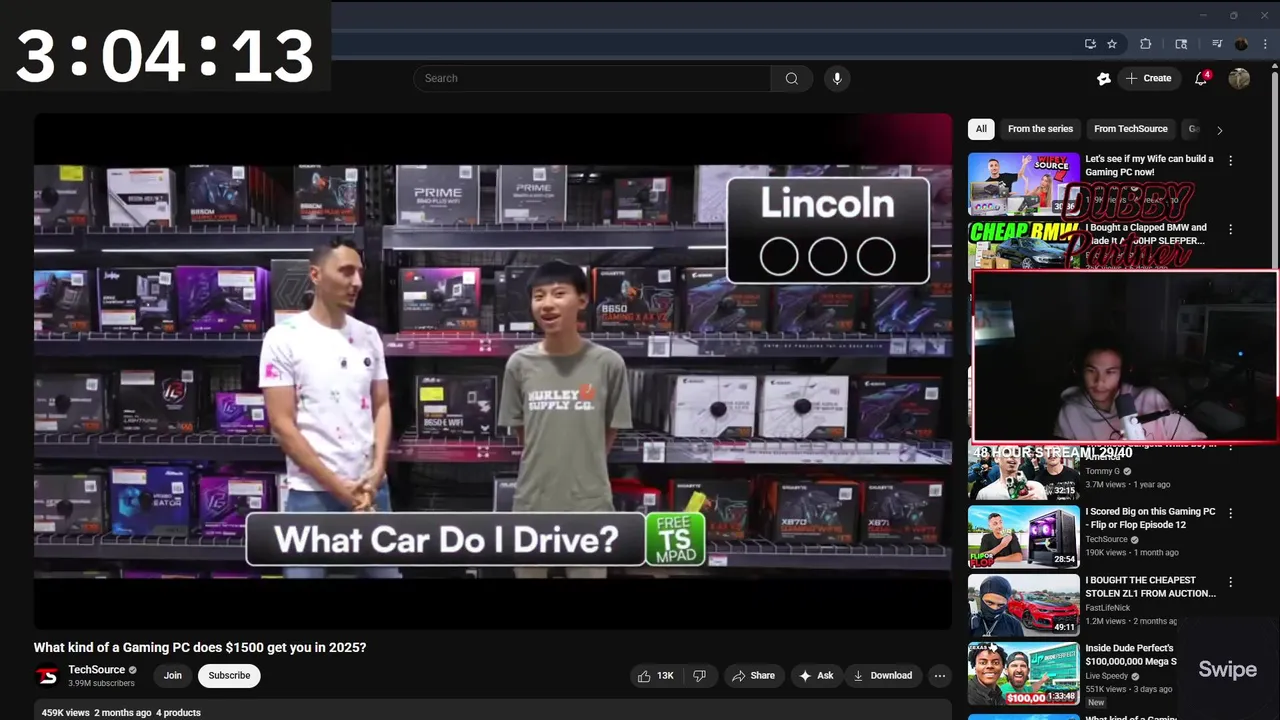This screenshot has width=1280, height=720.
Task: Click the '3.99M subscribers' text
Action: [x=101, y=683]
